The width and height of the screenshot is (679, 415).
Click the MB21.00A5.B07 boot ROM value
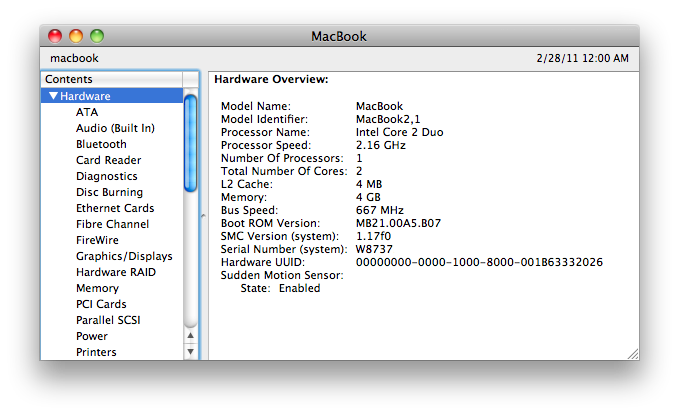click(x=398, y=223)
